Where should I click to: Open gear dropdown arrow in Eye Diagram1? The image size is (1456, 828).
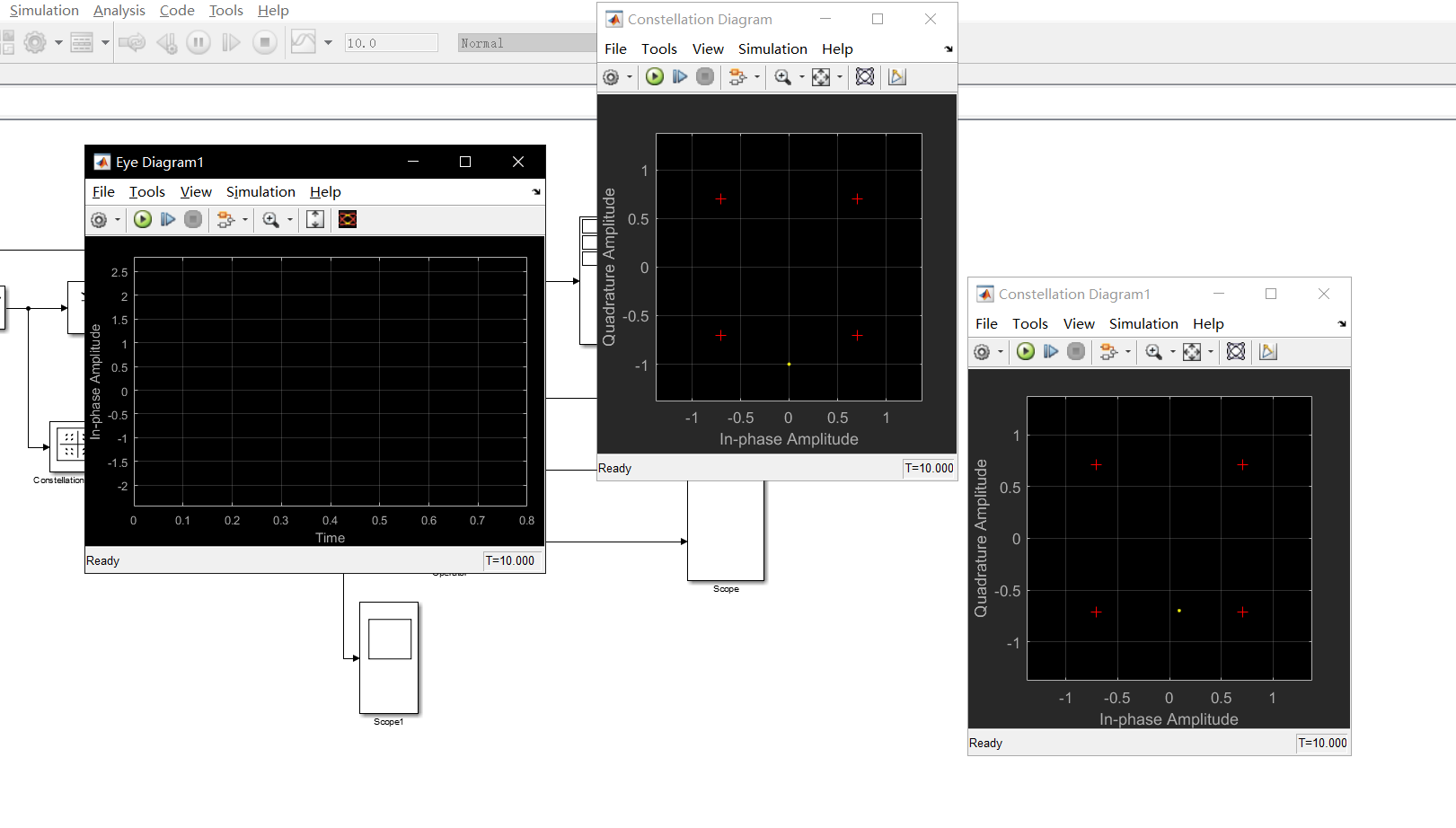[118, 220]
